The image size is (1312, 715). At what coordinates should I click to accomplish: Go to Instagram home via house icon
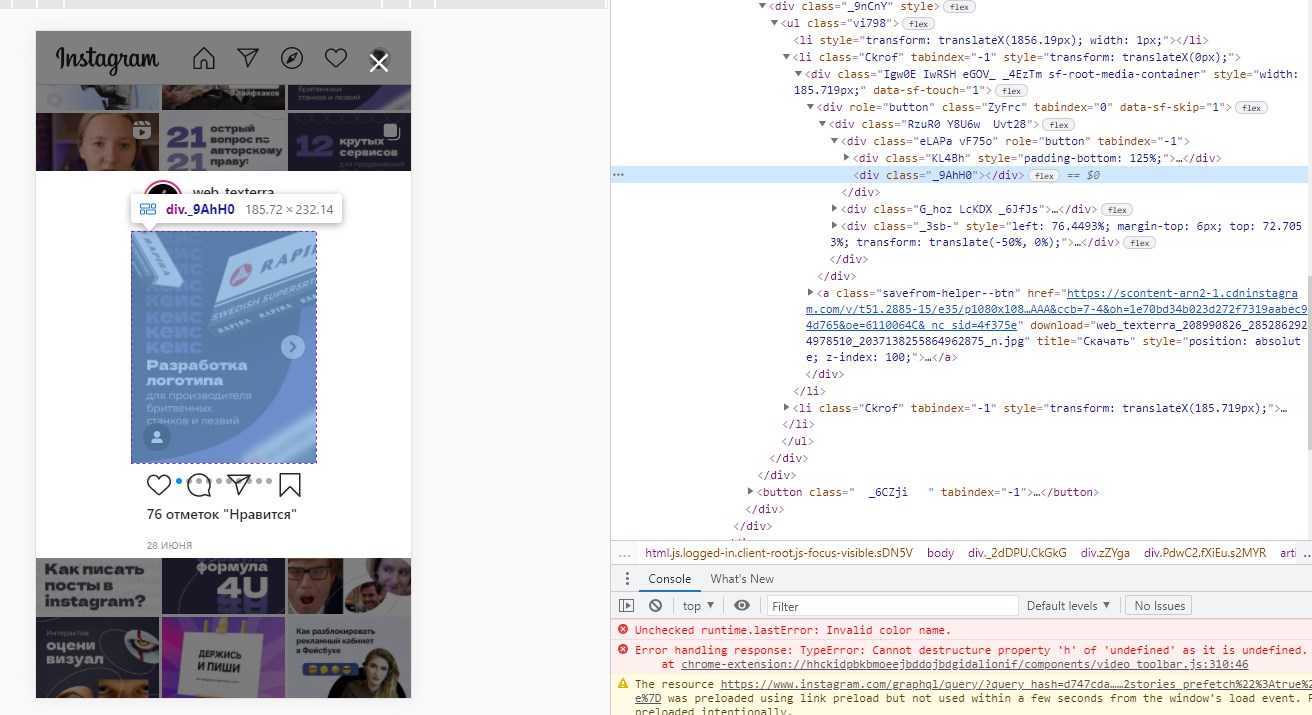pyautogui.click(x=204, y=59)
